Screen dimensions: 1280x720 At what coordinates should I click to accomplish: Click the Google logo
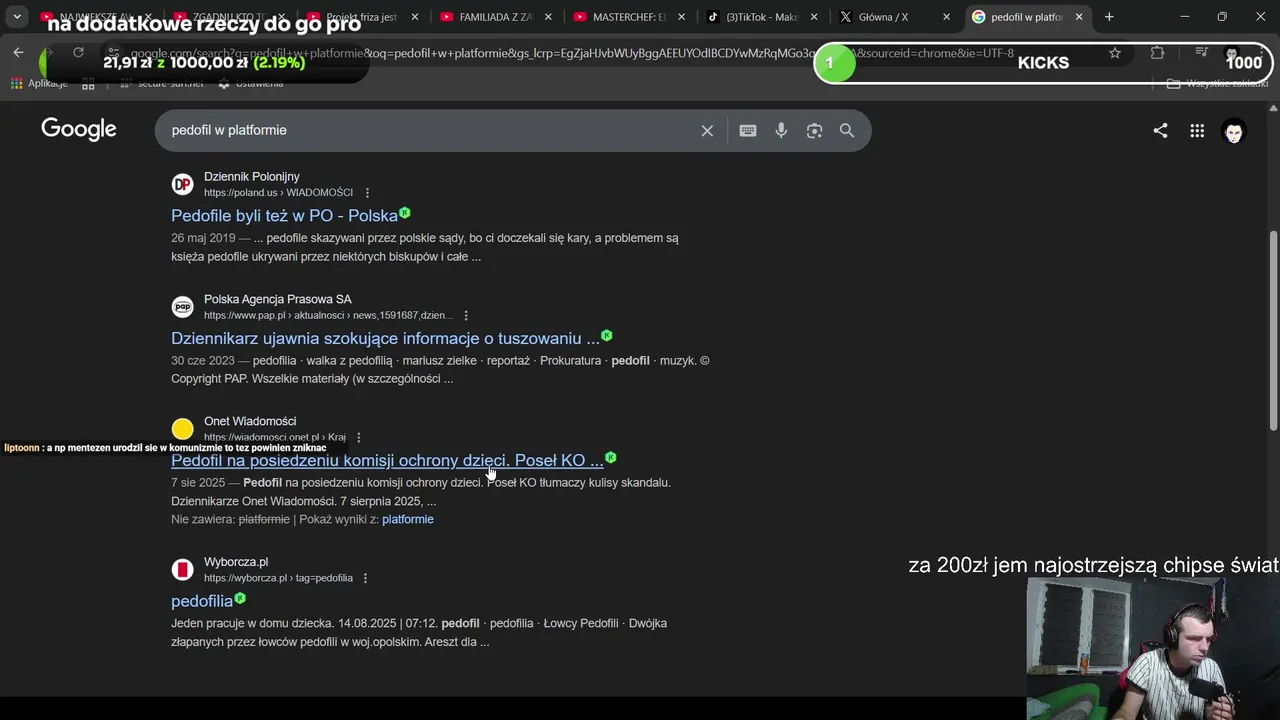point(79,130)
